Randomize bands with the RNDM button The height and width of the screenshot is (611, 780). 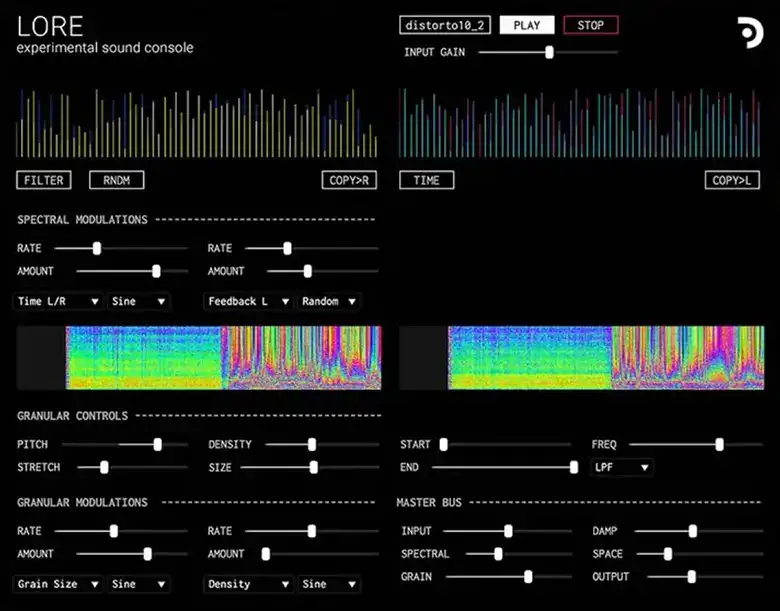pos(117,180)
